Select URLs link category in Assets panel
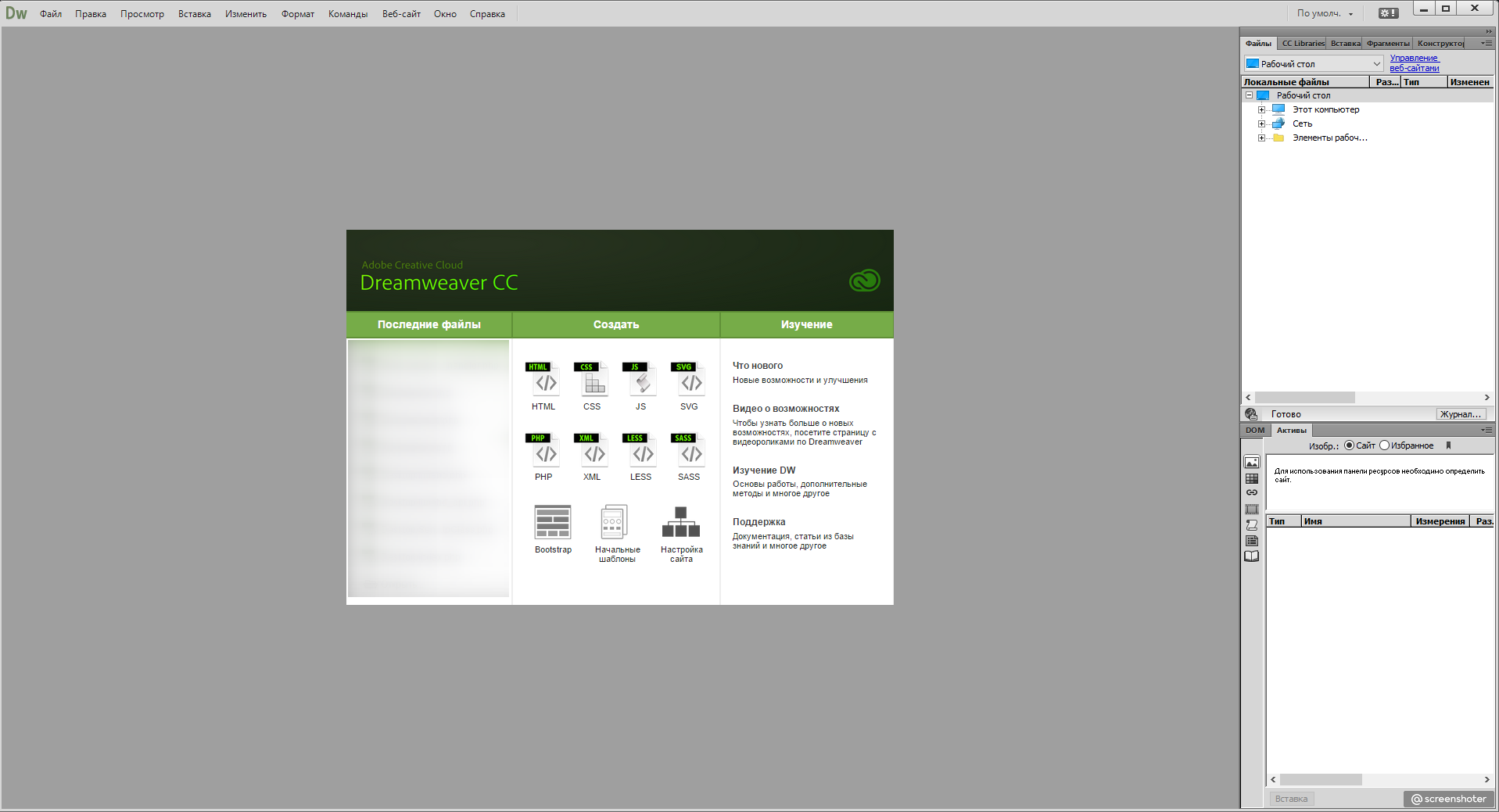The width and height of the screenshot is (1499, 812). tap(1252, 493)
